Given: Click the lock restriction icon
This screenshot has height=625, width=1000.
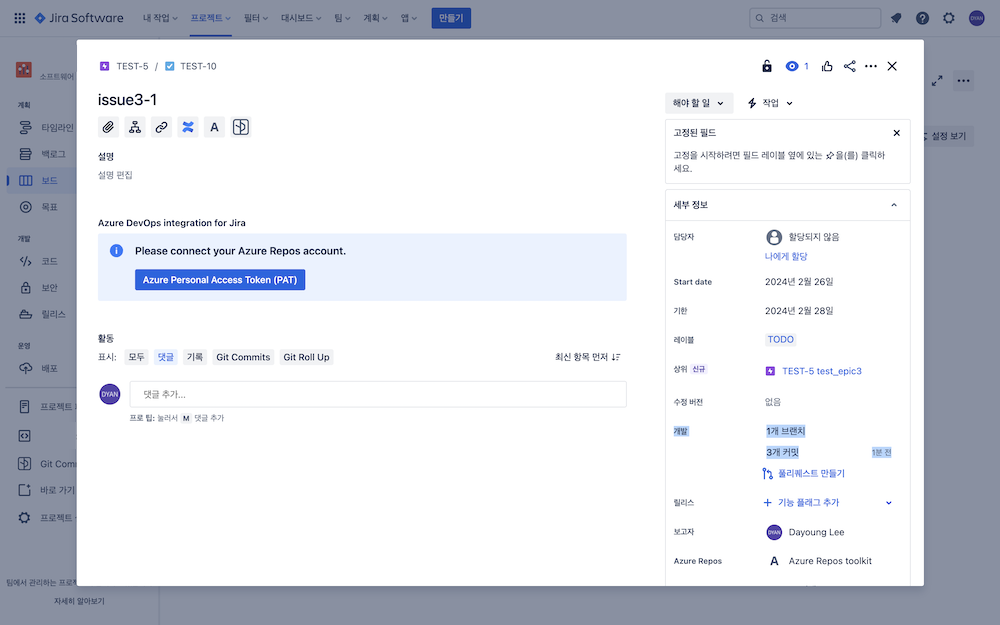Looking at the screenshot, I should [767, 66].
